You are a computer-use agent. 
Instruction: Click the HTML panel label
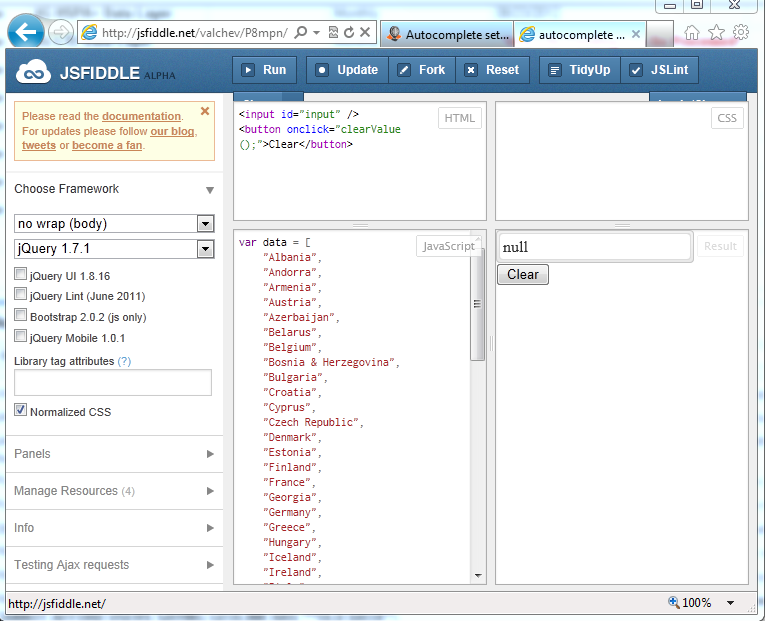pyautogui.click(x=460, y=118)
